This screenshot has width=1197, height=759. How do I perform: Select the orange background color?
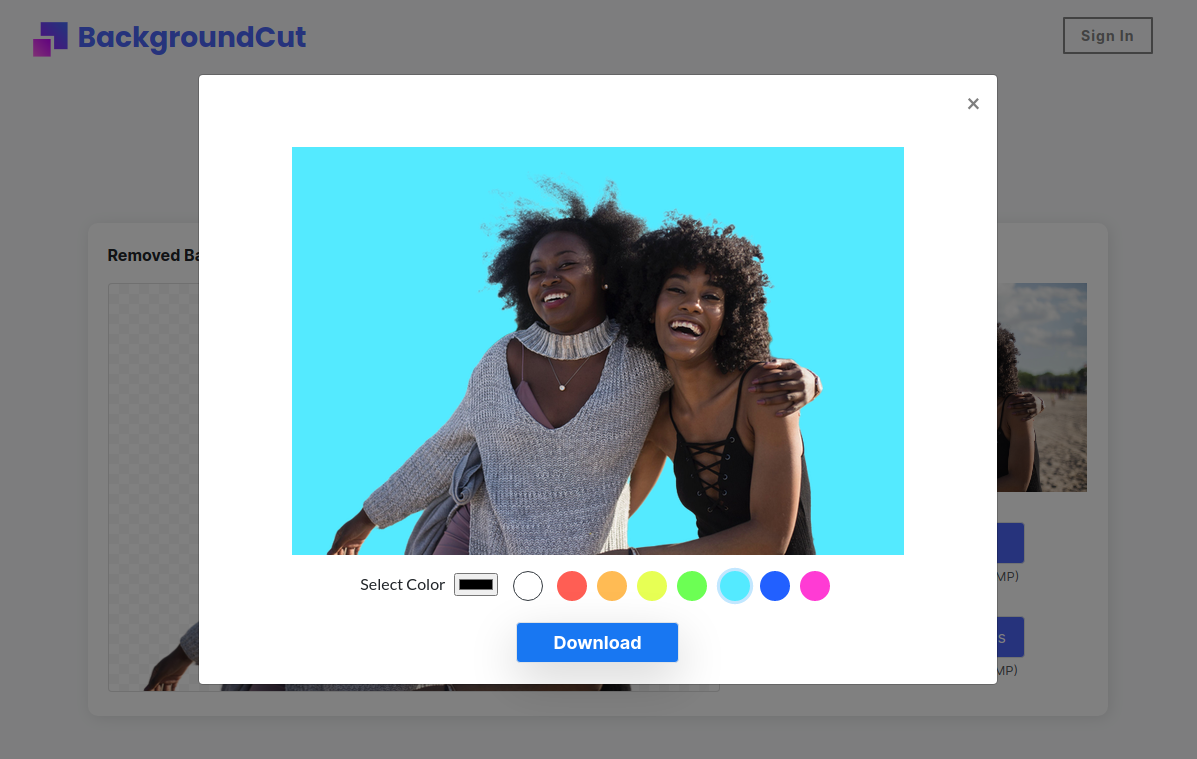click(x=611, y=586)
